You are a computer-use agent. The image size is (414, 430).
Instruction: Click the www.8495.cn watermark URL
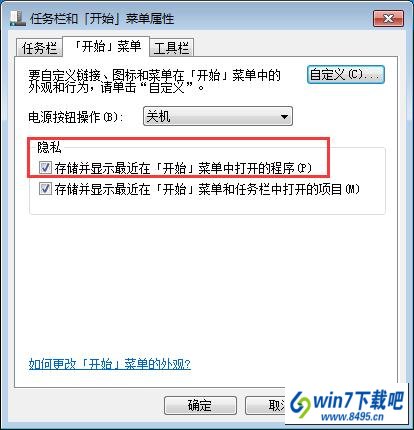352,417
